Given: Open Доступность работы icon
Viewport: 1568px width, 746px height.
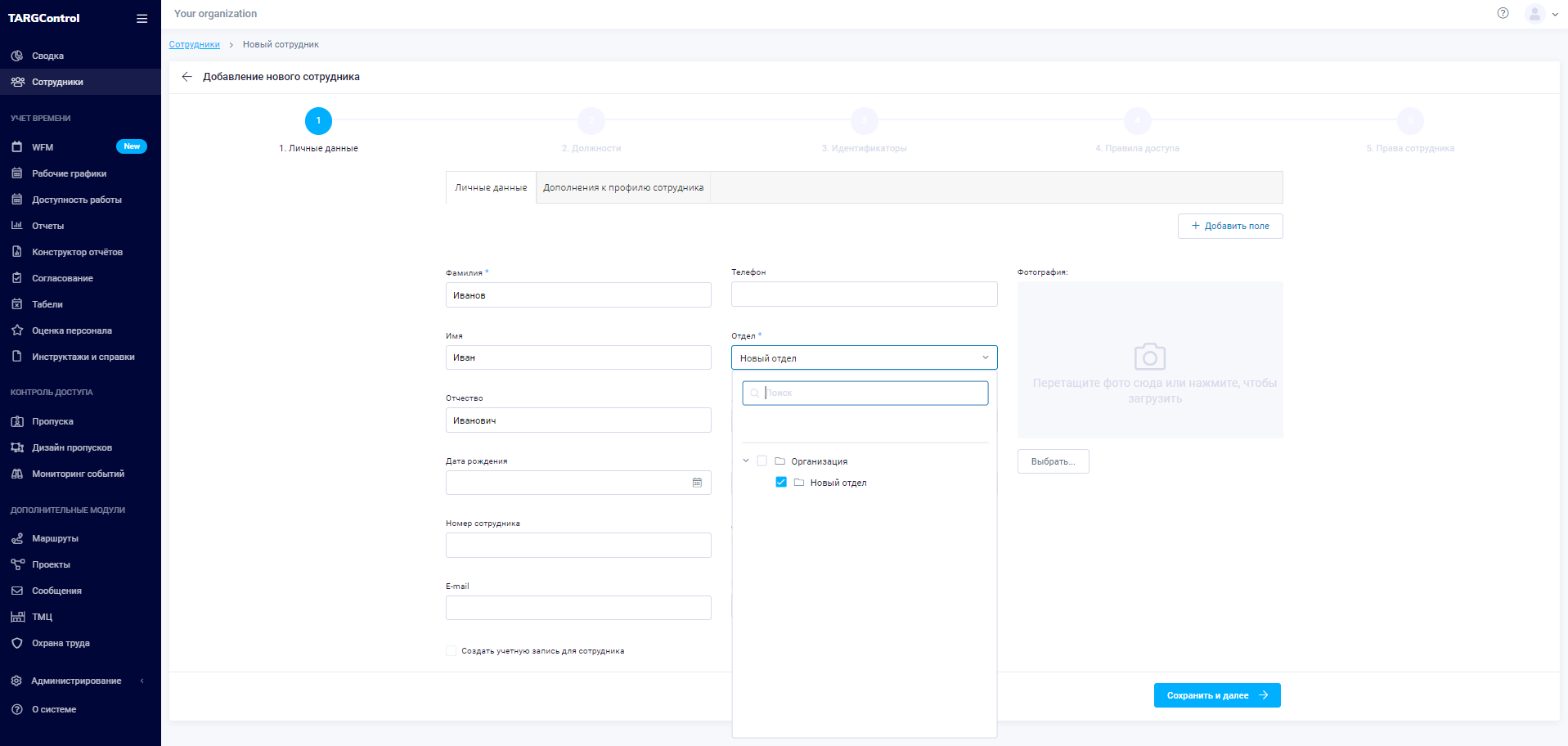Looking at the screenshot, I should pyautogui.click(x=17, y=200).
